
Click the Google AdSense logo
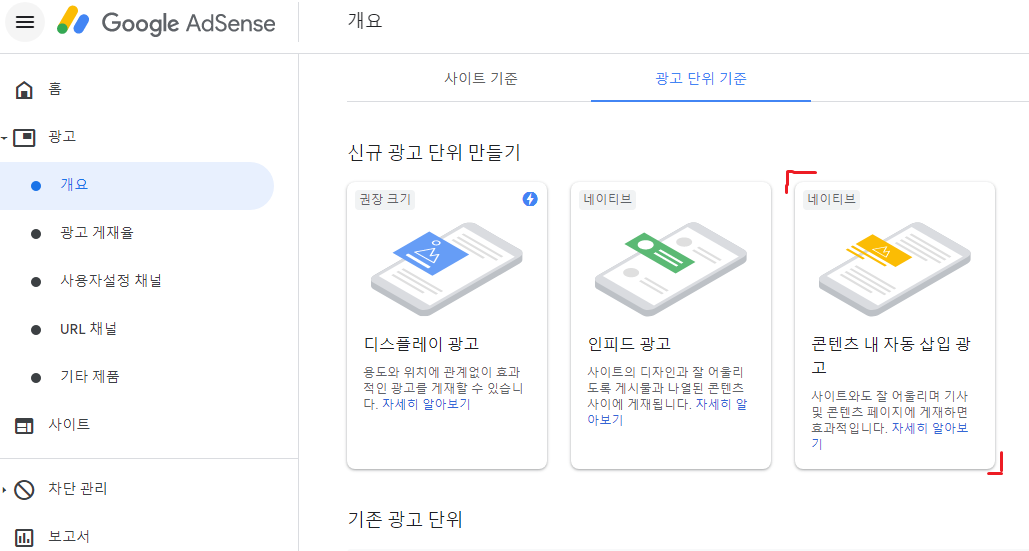(166, 22)
